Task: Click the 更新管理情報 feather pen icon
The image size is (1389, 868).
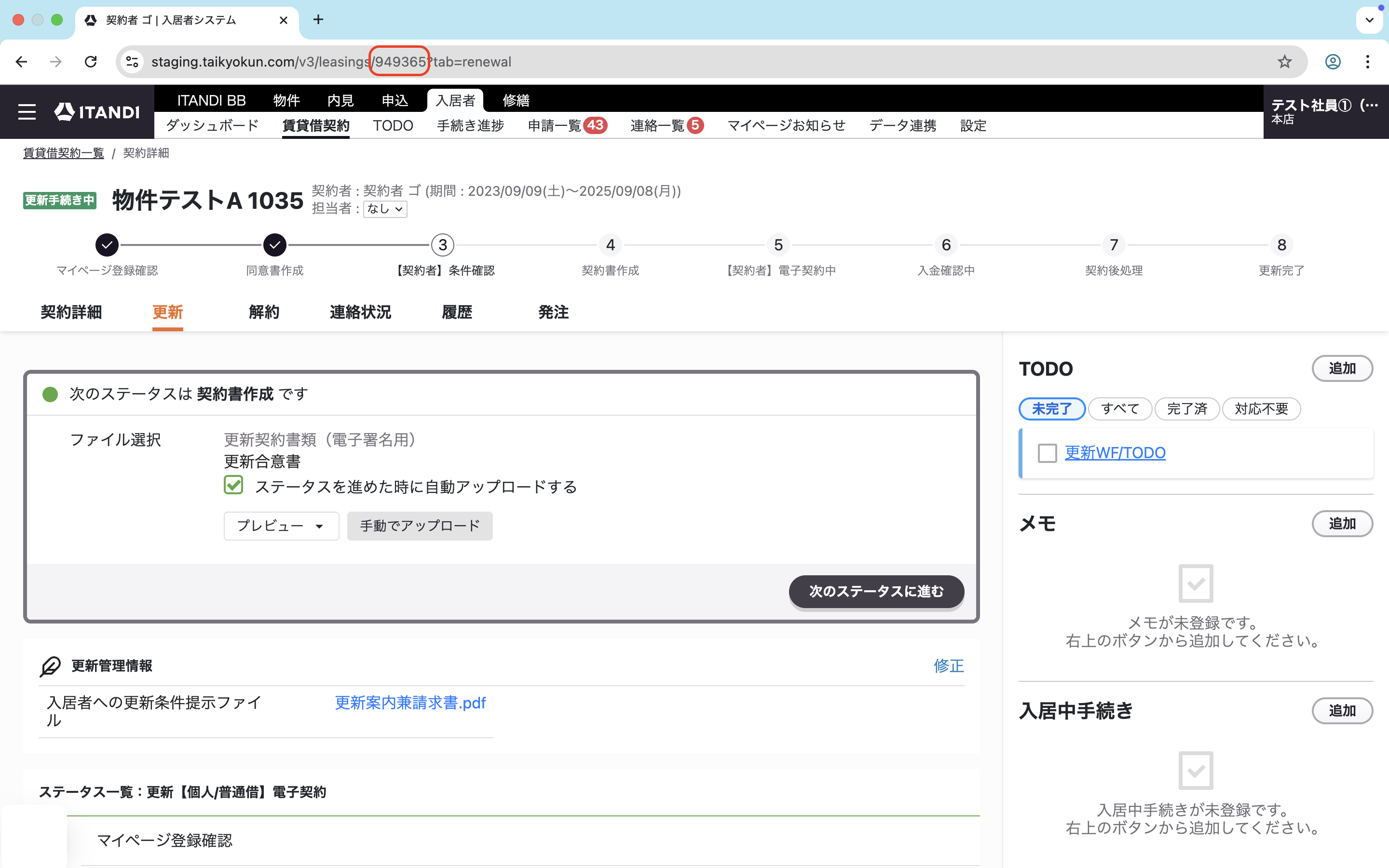Action: pyautogui.click(x=51, y=666)
